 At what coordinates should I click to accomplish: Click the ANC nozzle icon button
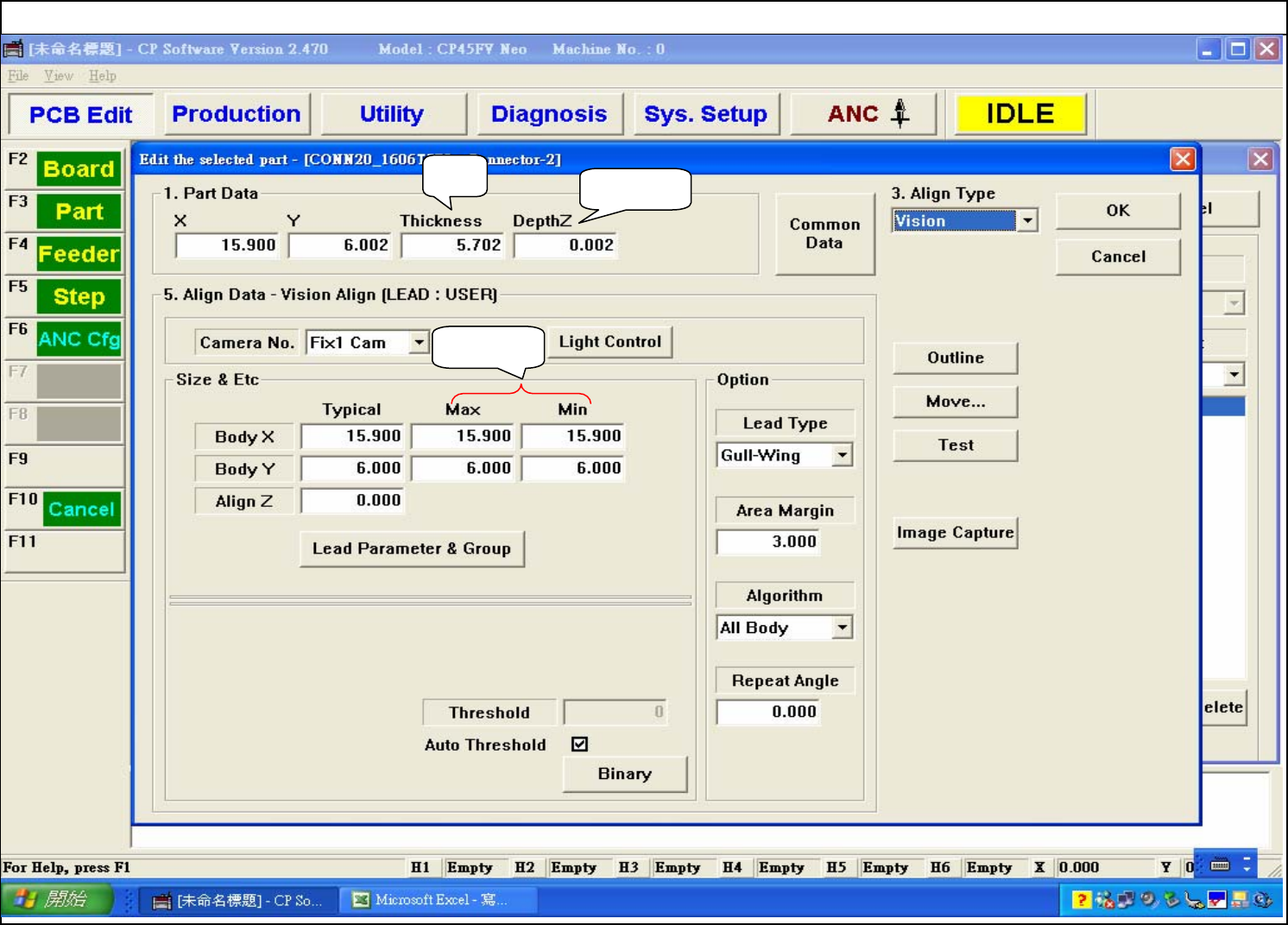[863, 114]
